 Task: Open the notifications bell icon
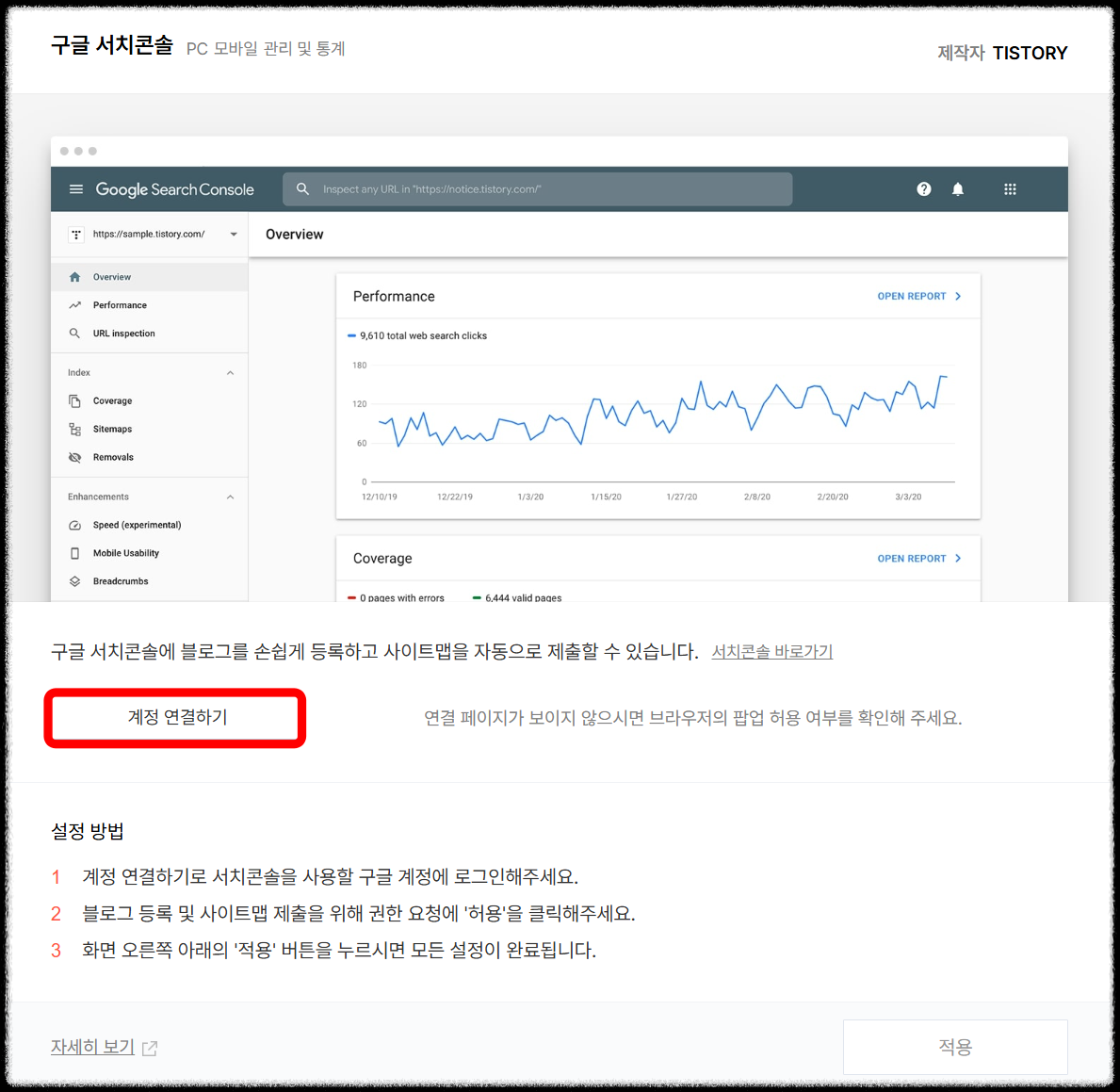958,189
